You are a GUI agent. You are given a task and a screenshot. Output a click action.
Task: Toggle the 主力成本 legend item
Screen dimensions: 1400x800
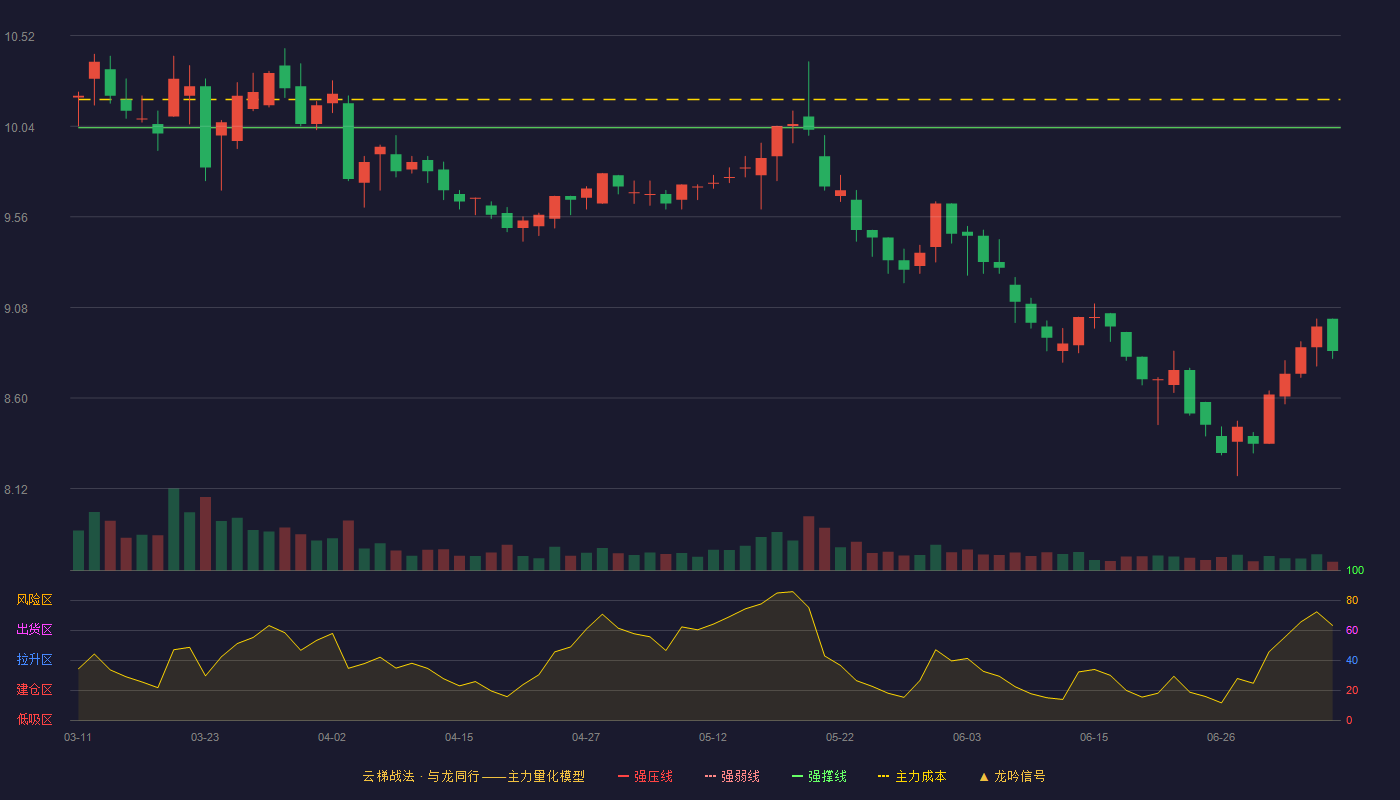(912, 776)
